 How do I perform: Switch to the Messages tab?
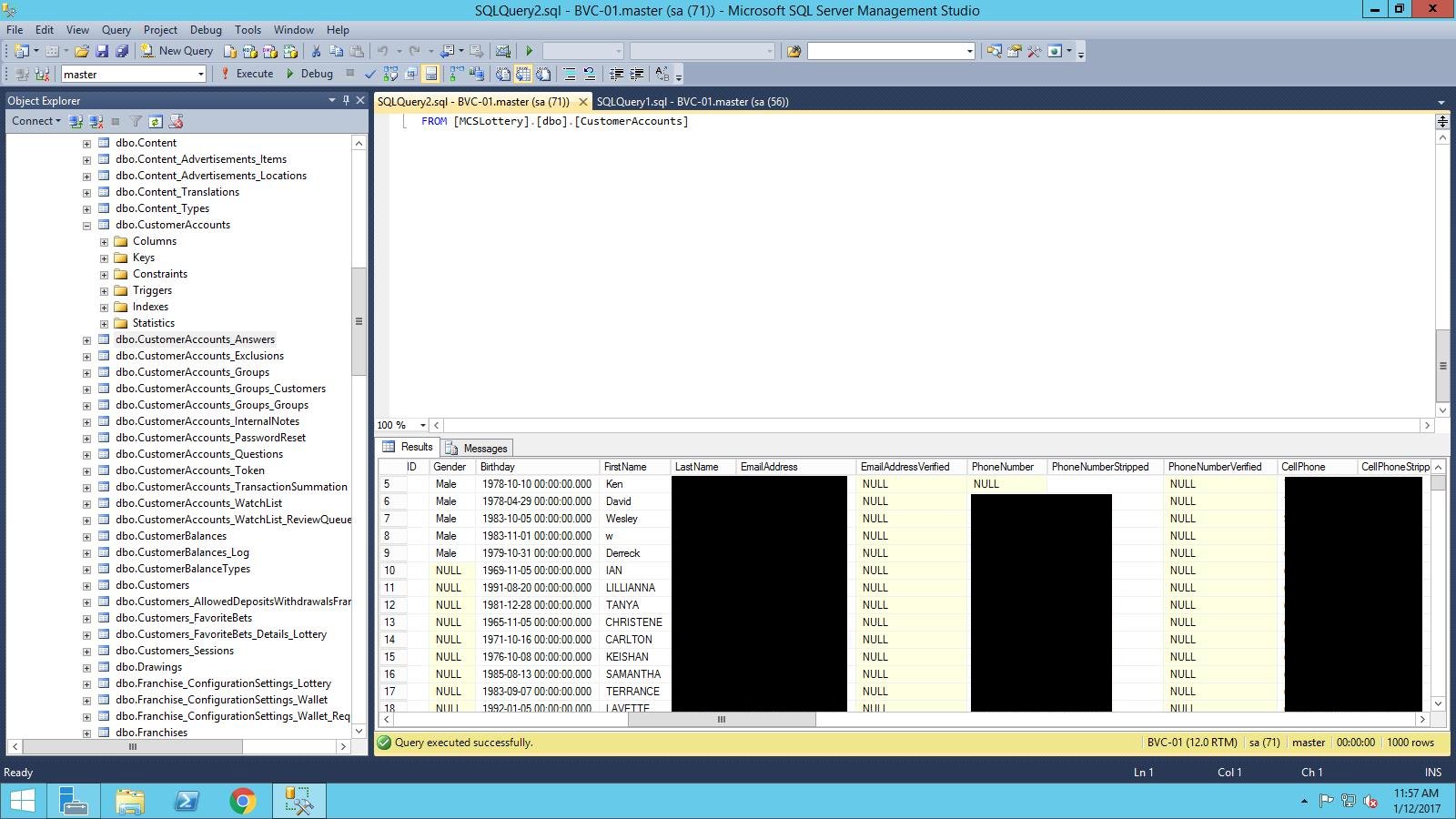pyautogui.click(x=477, y=448)
